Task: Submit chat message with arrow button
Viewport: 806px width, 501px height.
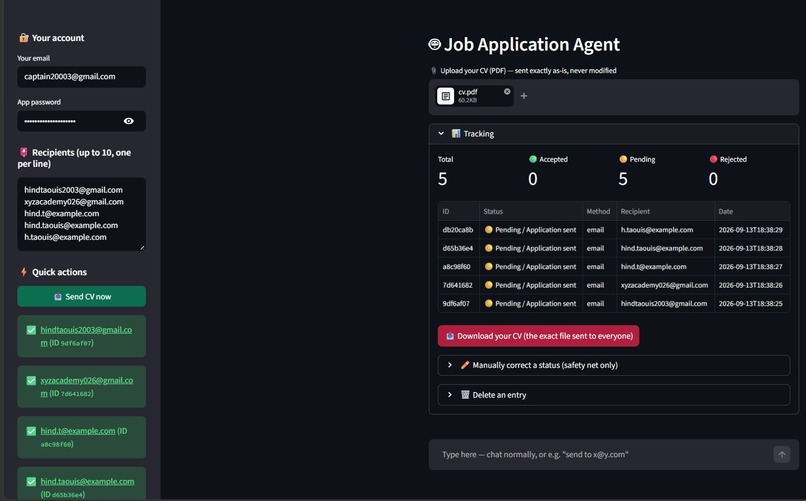Action: [x=781, y=454]
